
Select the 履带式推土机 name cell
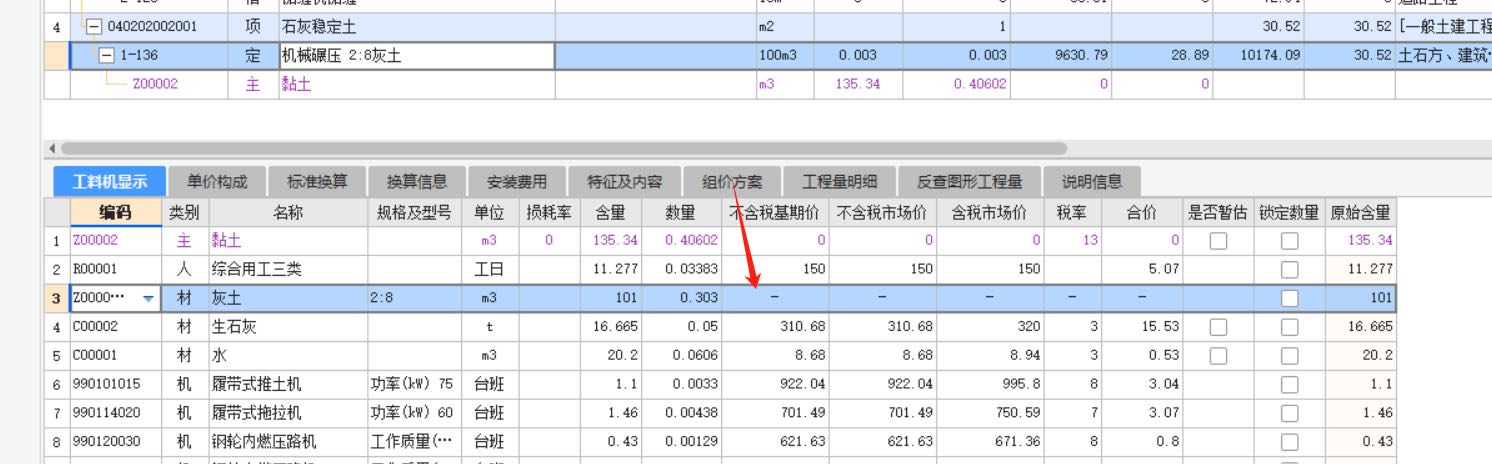pyautogui.click(x=288, y=384)
